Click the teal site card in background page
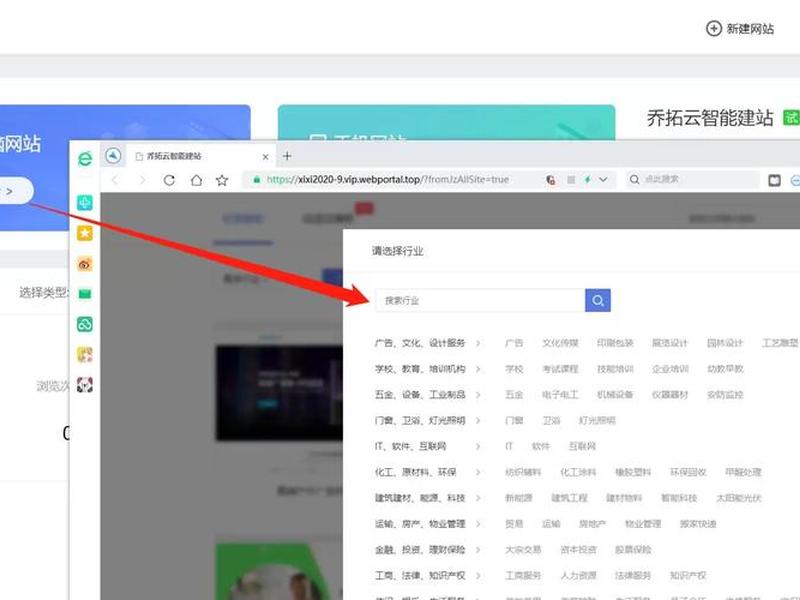 446,122
